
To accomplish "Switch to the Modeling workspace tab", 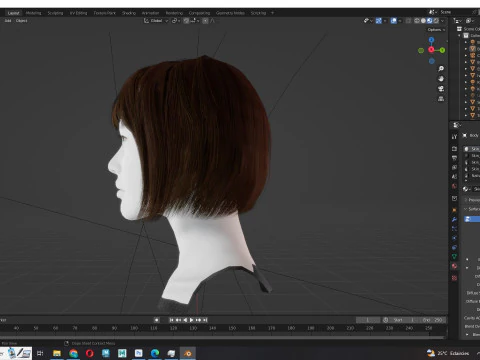I will tap(33, 13).
